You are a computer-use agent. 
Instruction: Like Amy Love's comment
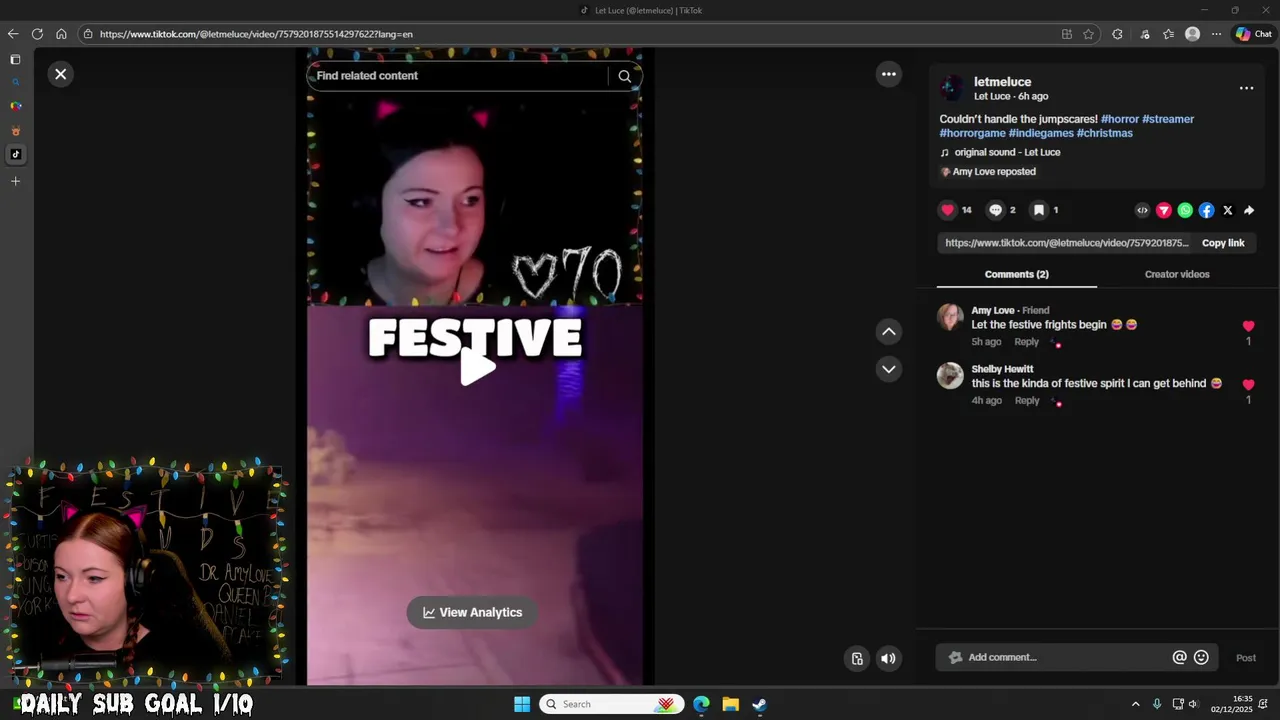pos(1248,326)
